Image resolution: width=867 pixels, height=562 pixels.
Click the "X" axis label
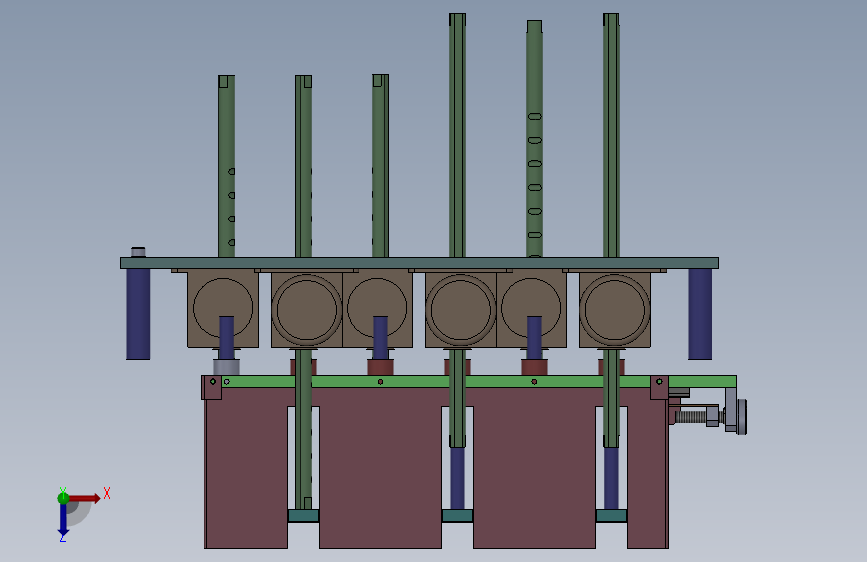pyautogui.click(x=107, y=493)
